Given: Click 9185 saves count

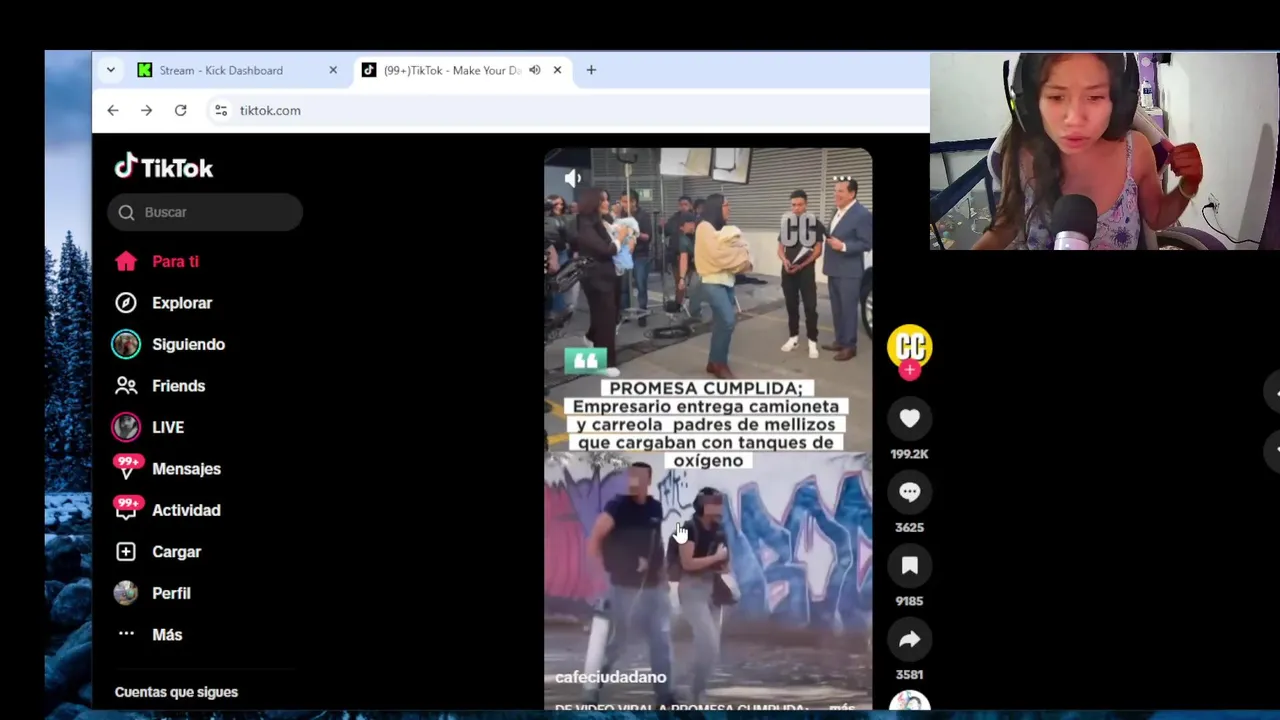Looking at the screenshot, I should click(x=909, y=601).
